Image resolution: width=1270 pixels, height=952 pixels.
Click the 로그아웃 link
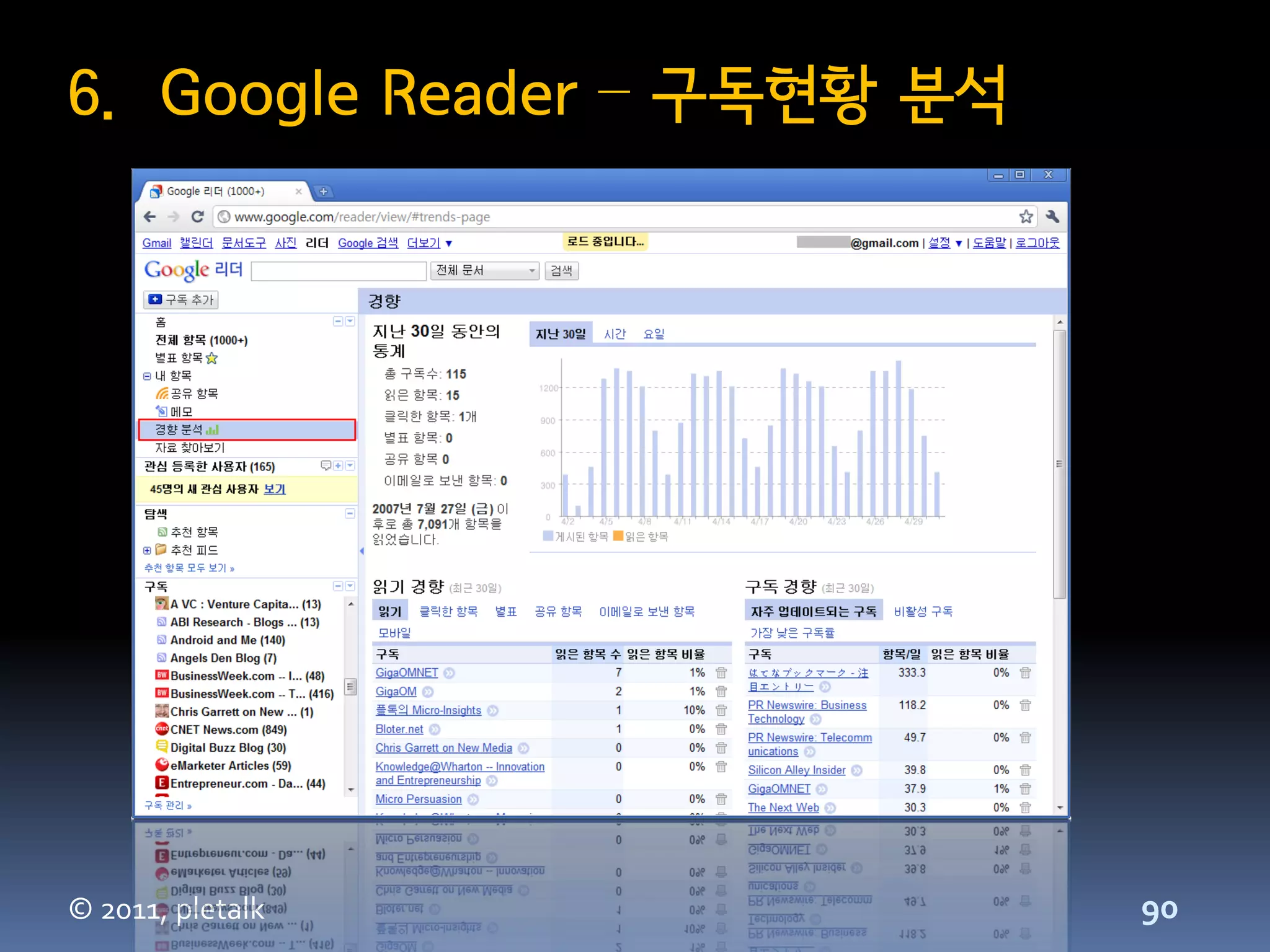[x=1037, y=244]
